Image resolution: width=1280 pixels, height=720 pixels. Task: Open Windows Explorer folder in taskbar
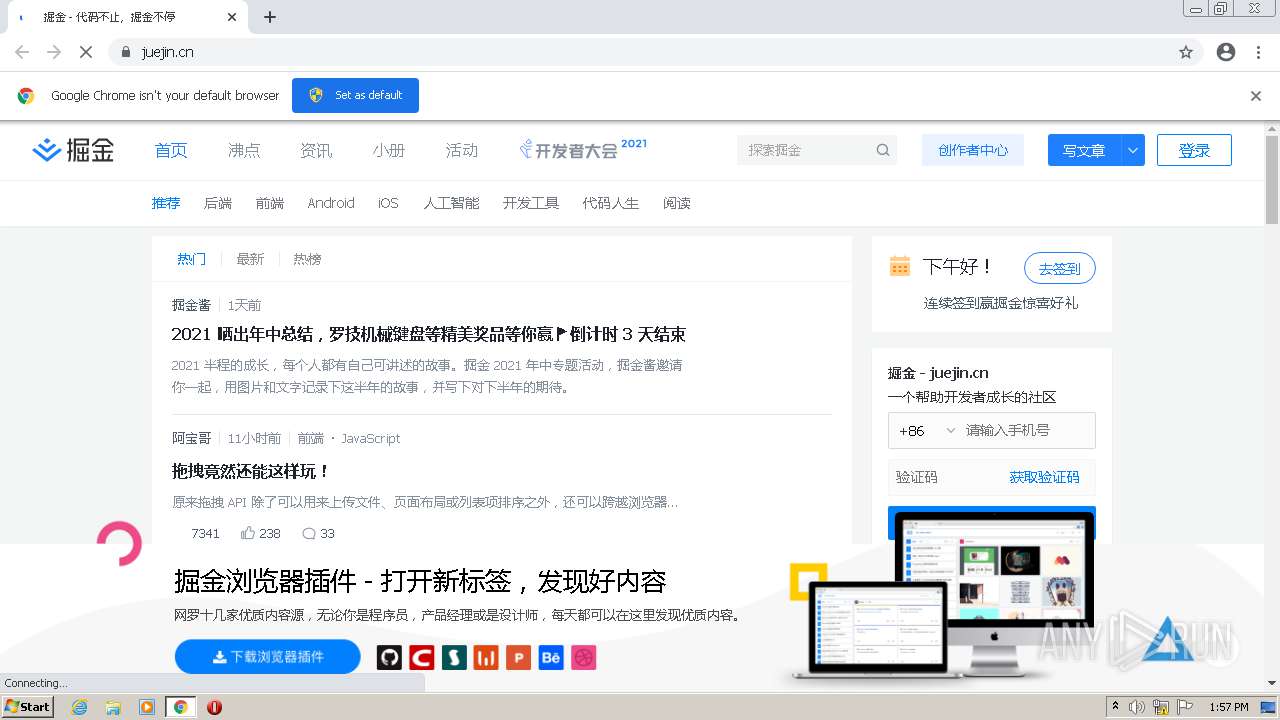click(x=113, y=707)
